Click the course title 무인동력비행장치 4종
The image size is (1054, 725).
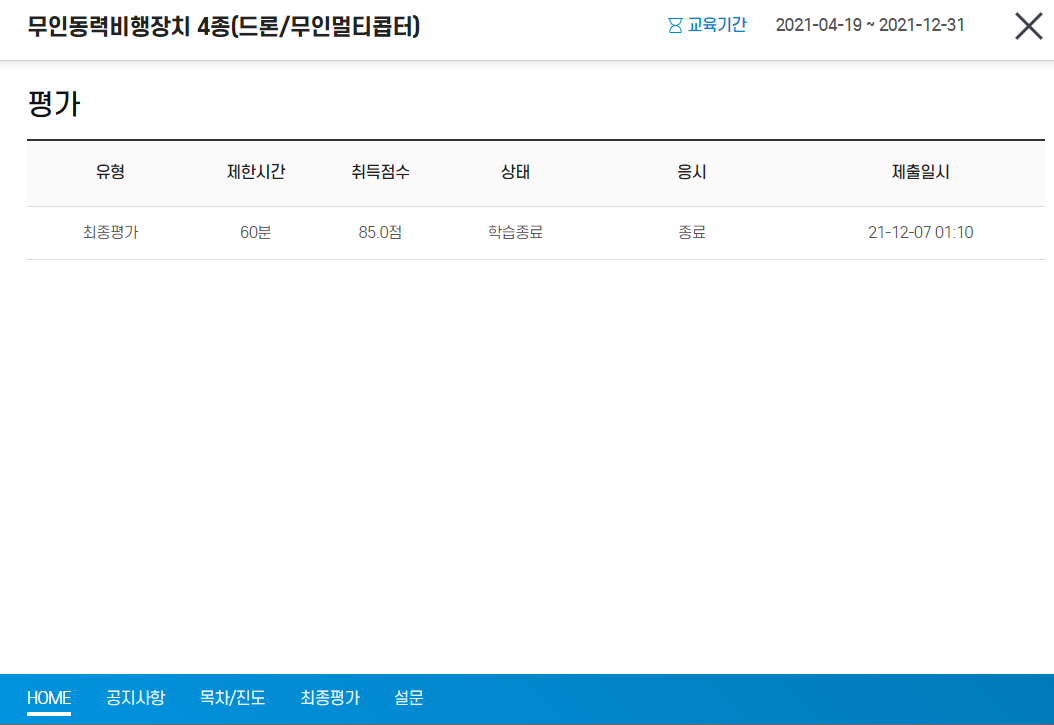pos(224,27)
